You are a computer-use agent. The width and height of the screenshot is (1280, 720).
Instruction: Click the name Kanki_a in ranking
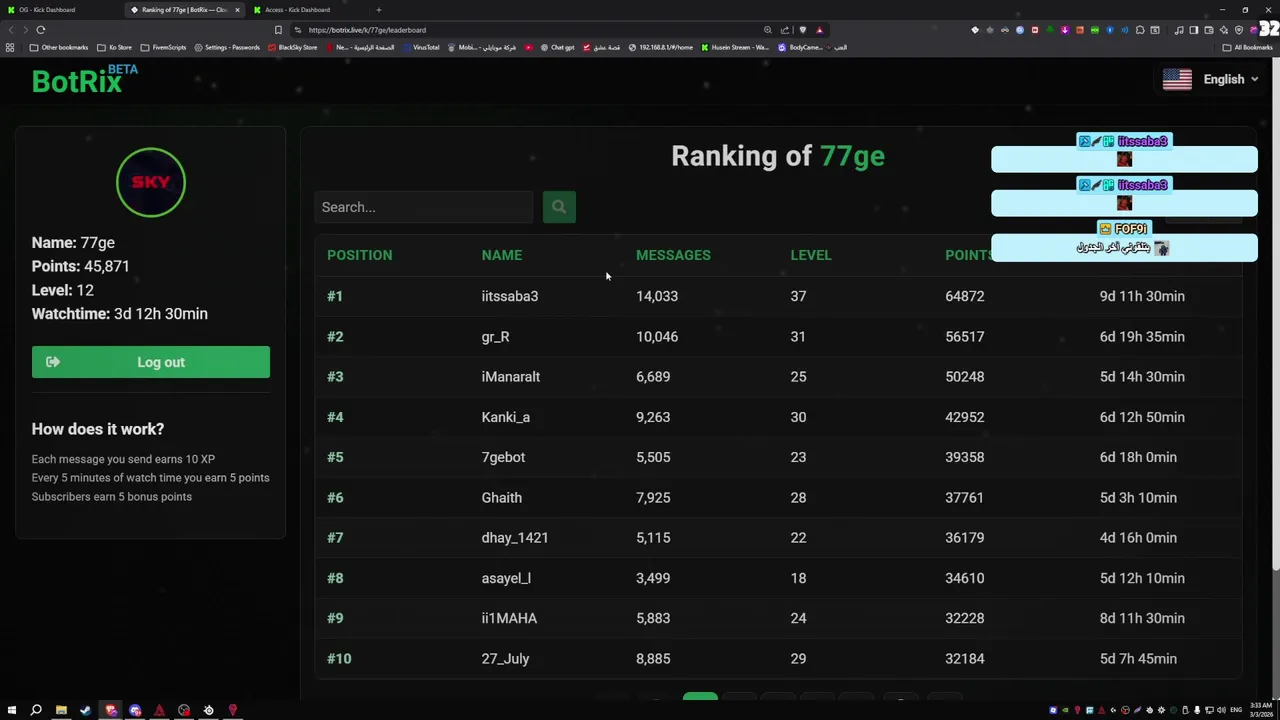[506, 417]
